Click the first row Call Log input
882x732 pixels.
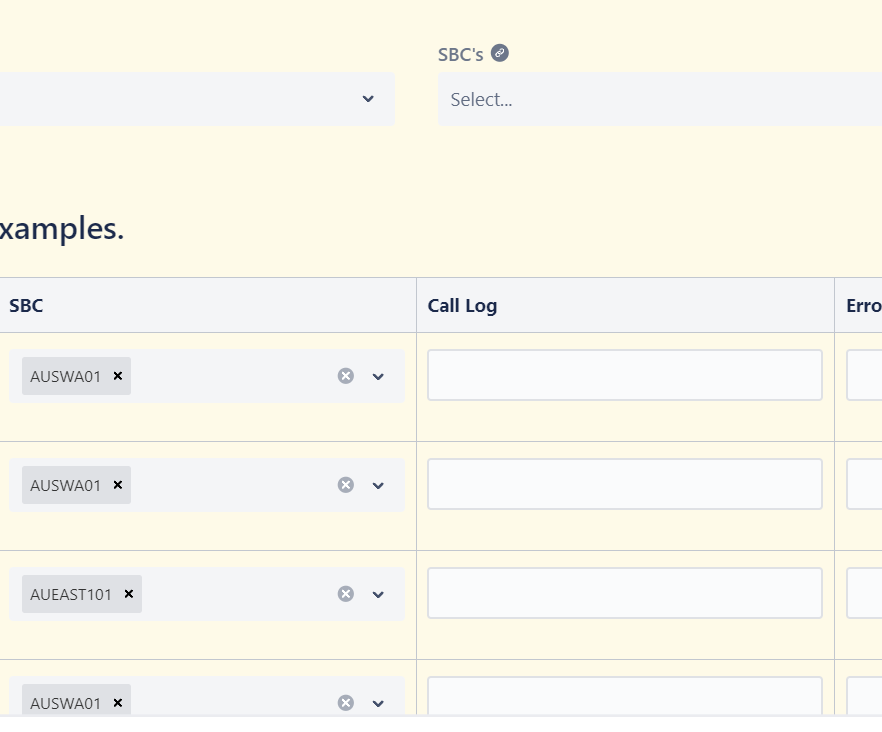coord(625,375)
